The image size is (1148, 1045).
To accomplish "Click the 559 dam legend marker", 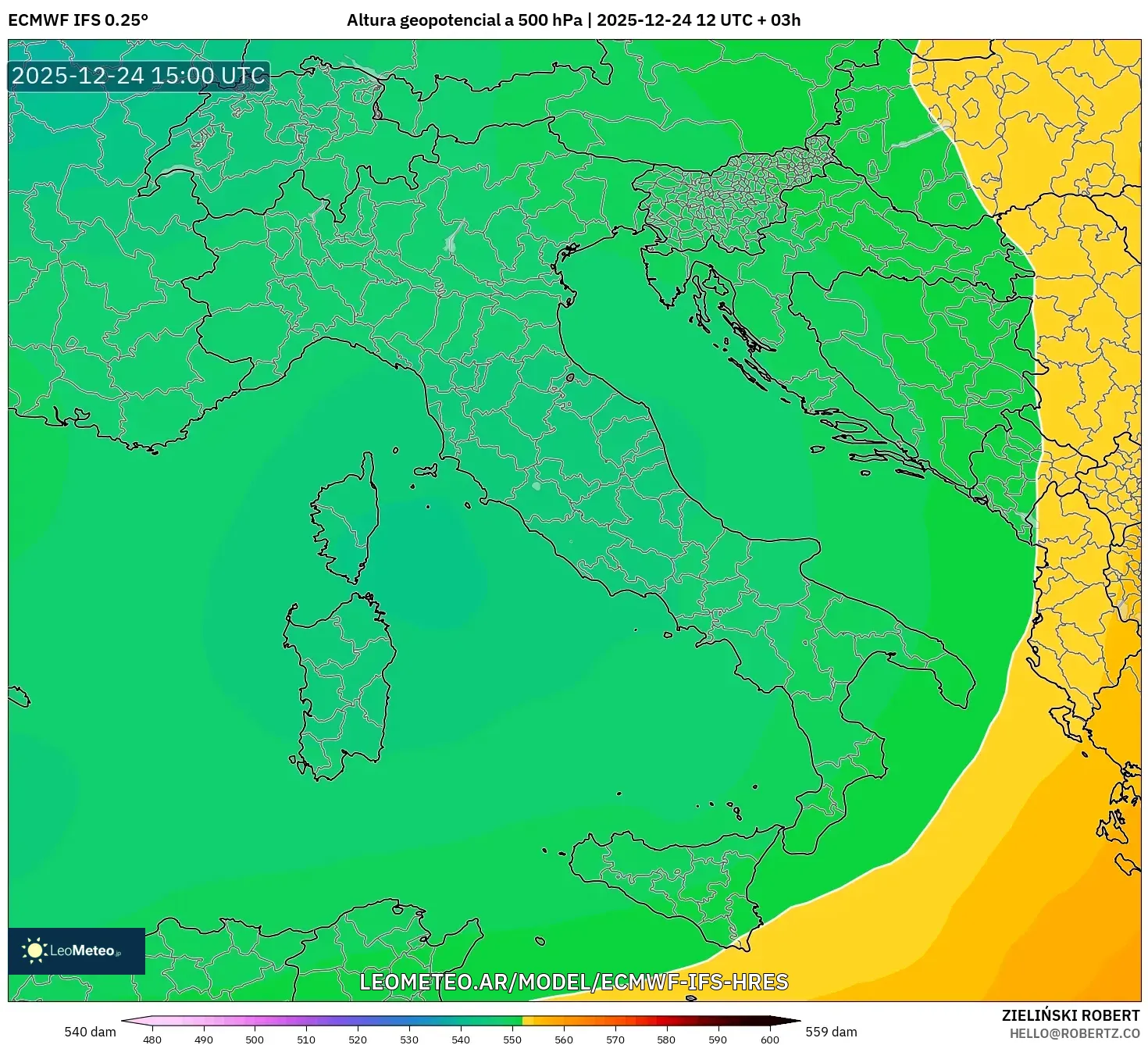I will [830, 1032].
